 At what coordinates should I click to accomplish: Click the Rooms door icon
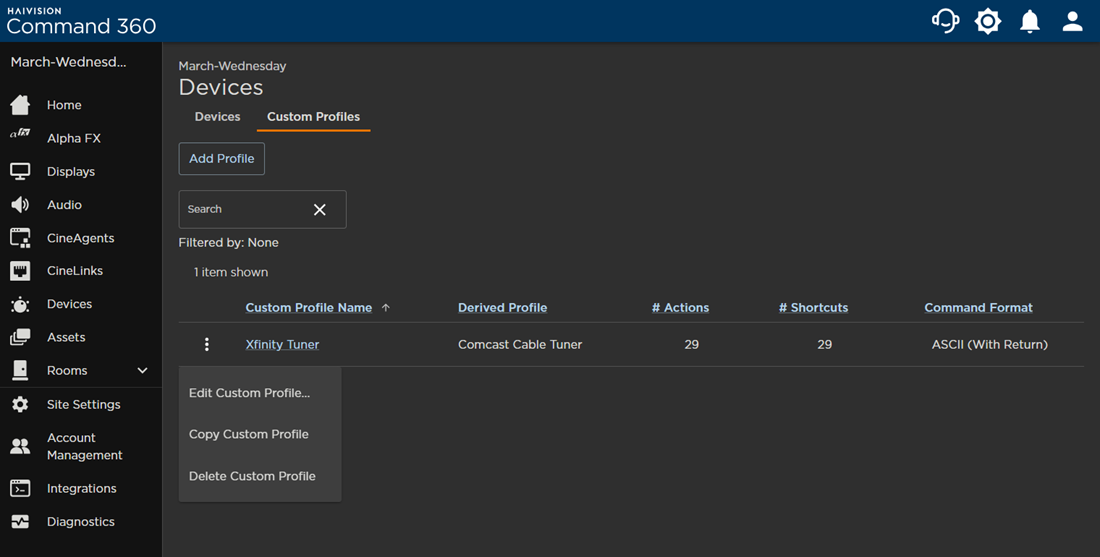(20, 370)
